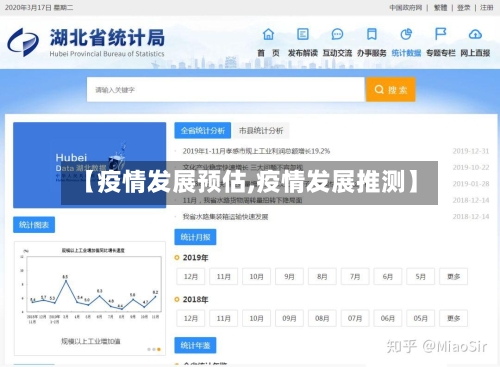Viewport: 500px width, 367px height.
Task: Click the 登录 link
Action: coord(463,7)
